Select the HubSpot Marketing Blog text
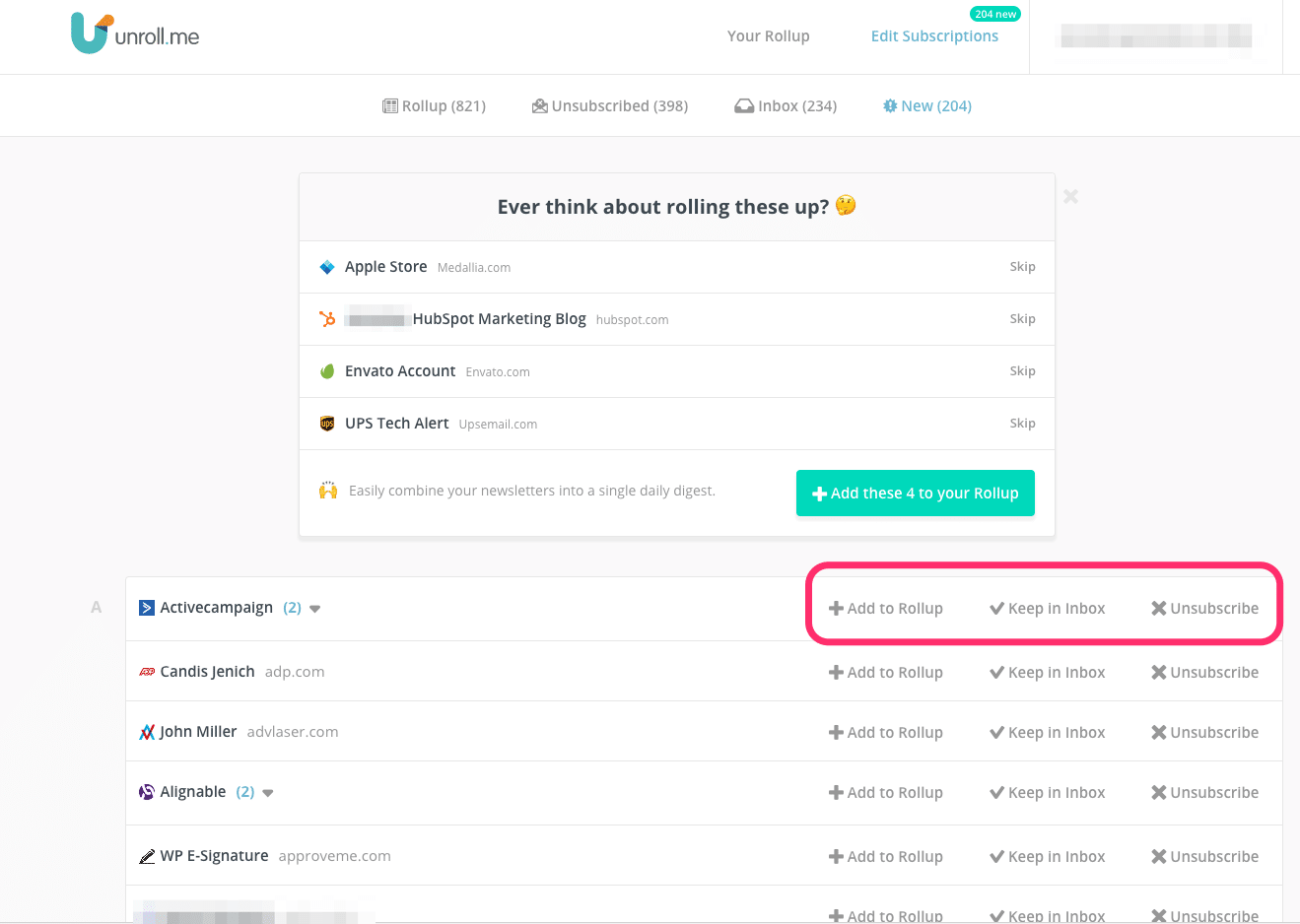 pyautogui.click(x=500, y=319)
